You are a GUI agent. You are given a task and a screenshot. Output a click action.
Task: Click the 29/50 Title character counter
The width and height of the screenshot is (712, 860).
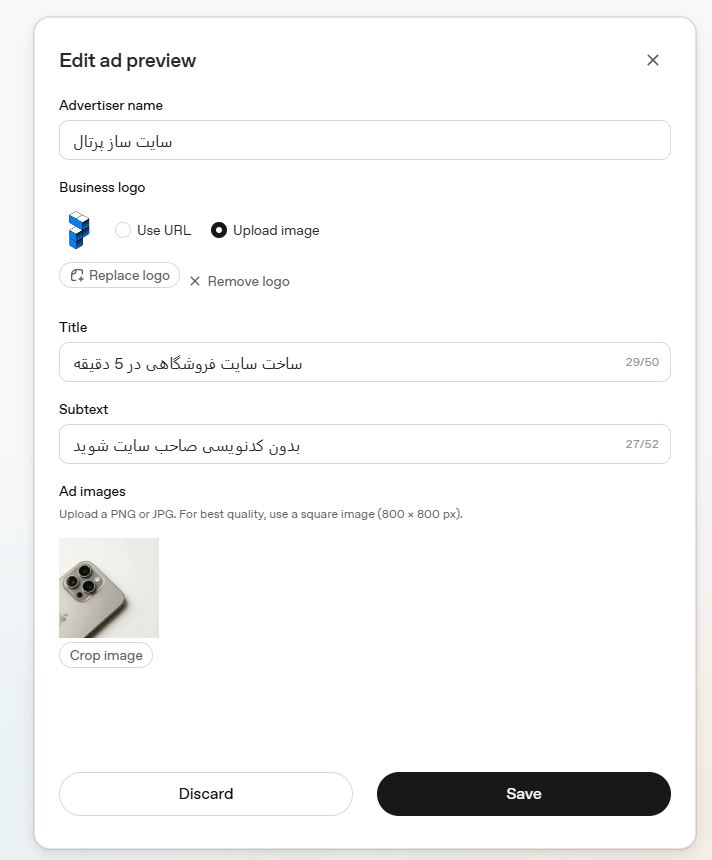click(x=642, y=362)
